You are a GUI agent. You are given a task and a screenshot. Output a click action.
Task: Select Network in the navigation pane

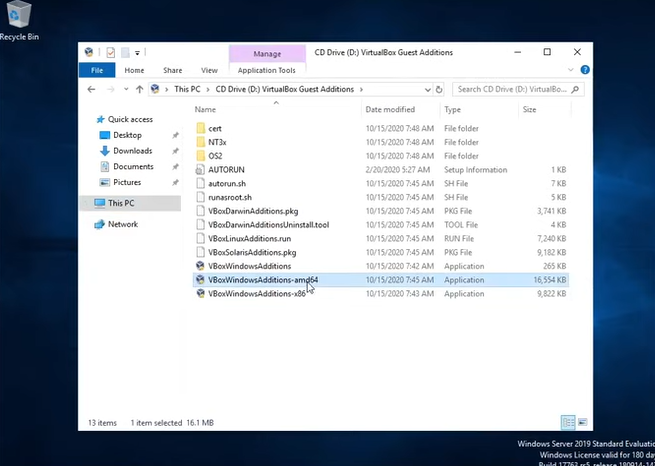(123, 224)
